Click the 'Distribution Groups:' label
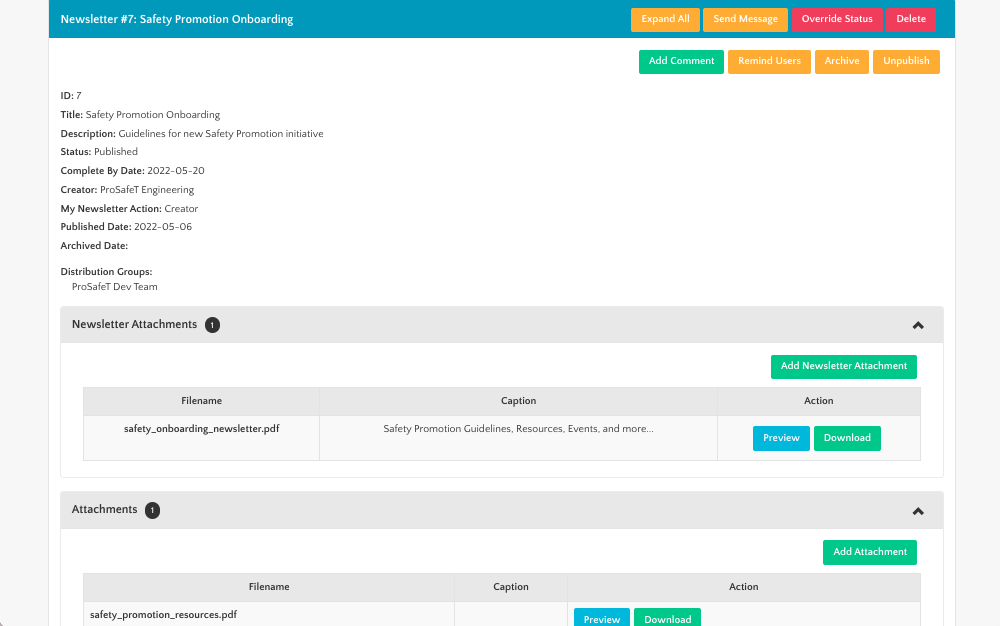The image size is (1000, 626). tap(107, 272)
